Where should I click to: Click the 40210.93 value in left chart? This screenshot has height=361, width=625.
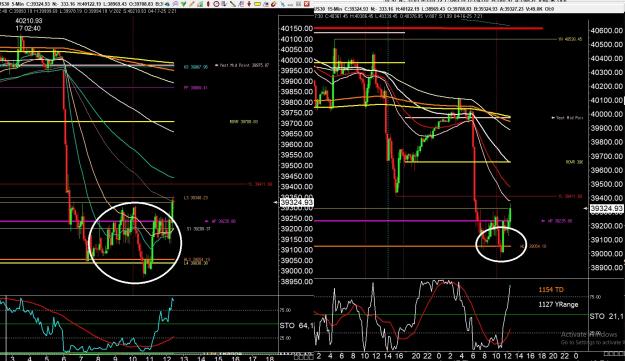pyautogui.click(x=29, y=21)
